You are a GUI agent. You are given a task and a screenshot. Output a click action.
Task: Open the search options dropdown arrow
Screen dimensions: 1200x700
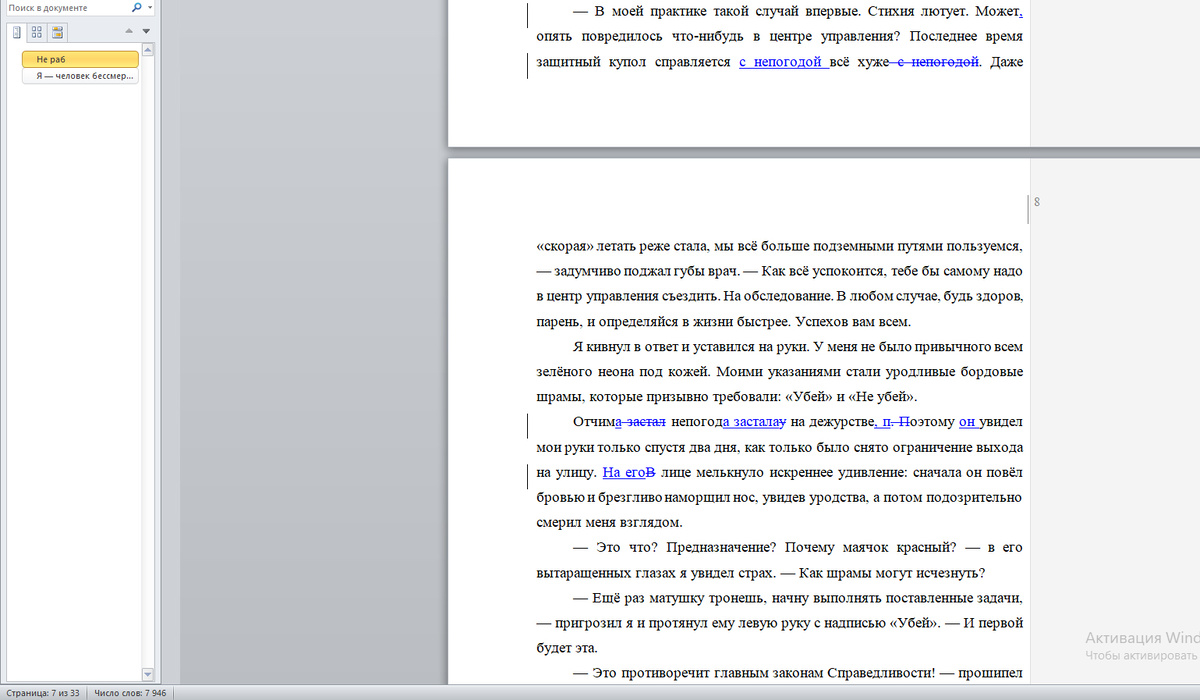click(x=150, y=8)
